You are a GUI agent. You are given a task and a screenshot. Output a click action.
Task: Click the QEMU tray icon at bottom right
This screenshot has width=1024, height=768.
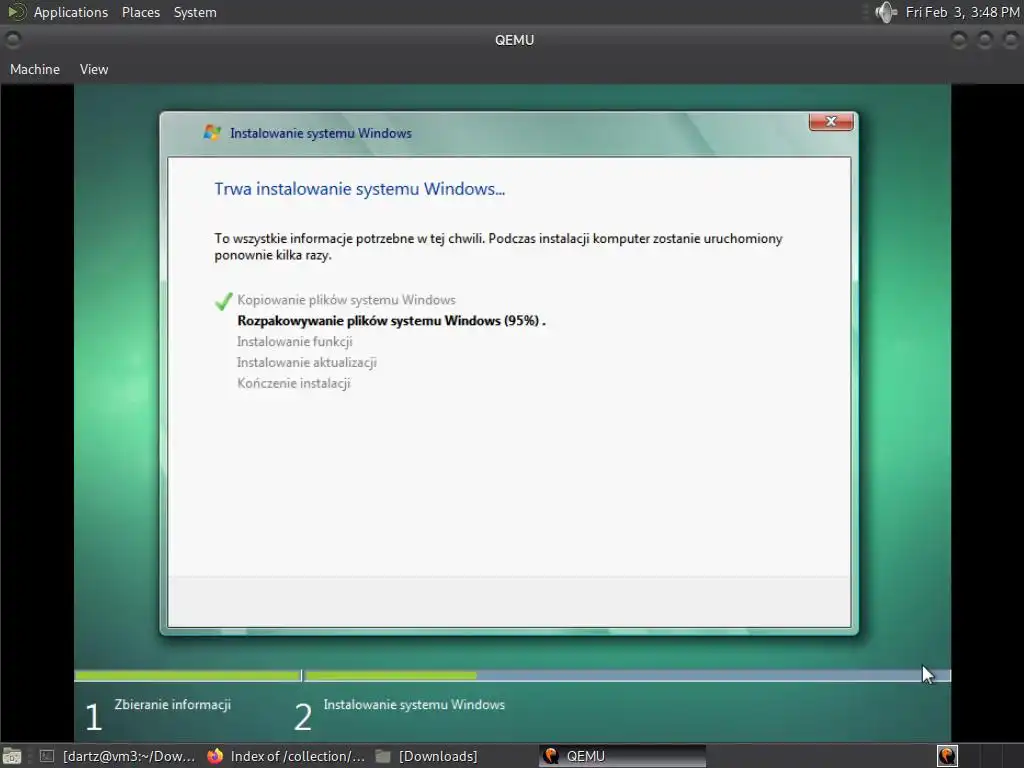(x=947, y=756)
